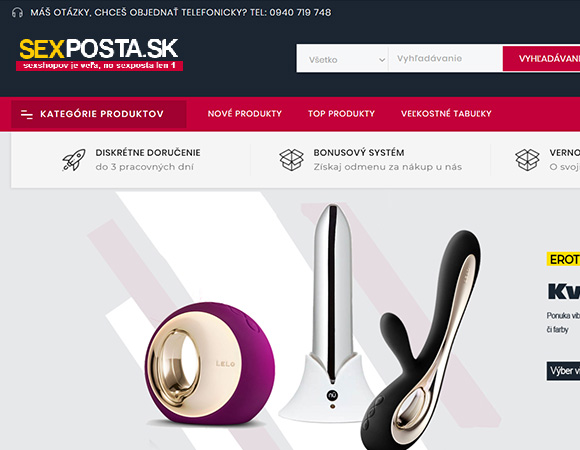Click the dark Výber button on the banner
Image resolution: width=580 pixels, height=450 pixels.
coord(563,371)
